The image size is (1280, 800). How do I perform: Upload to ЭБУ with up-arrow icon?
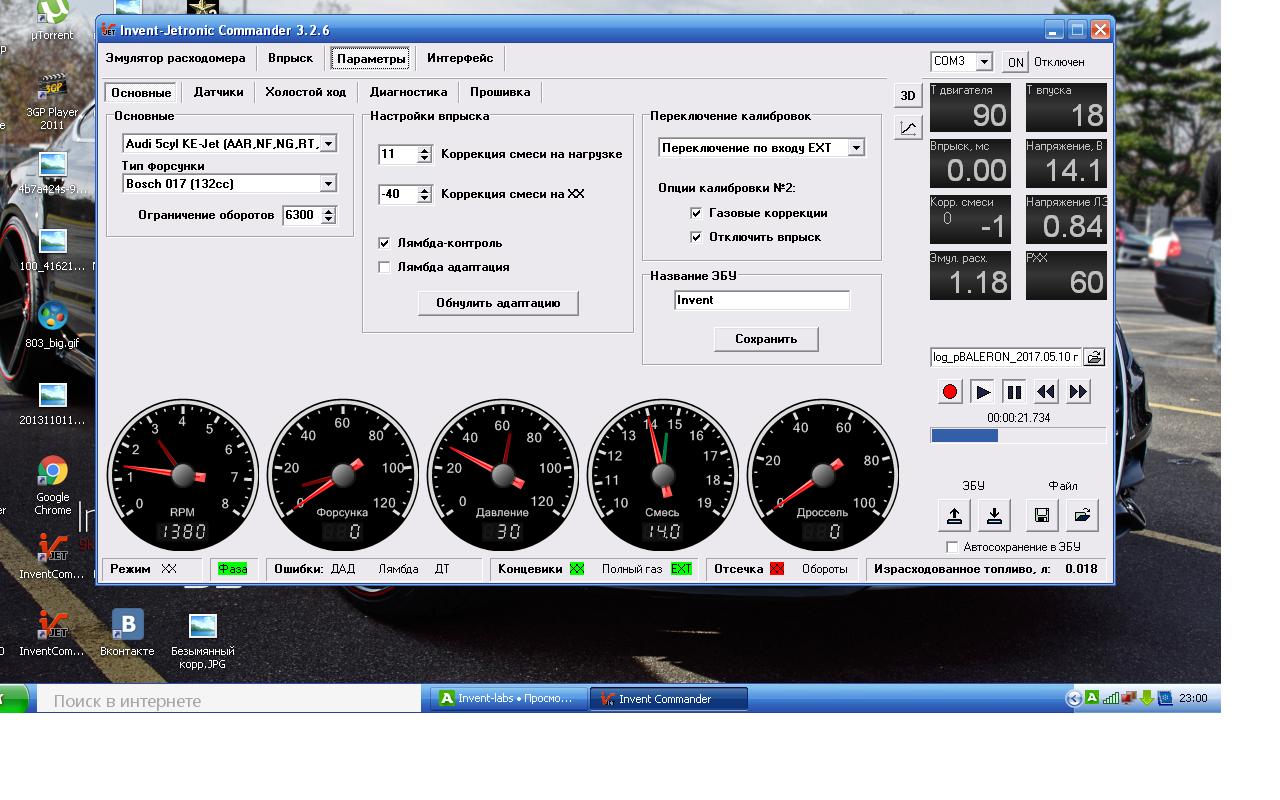pos(954,515)
